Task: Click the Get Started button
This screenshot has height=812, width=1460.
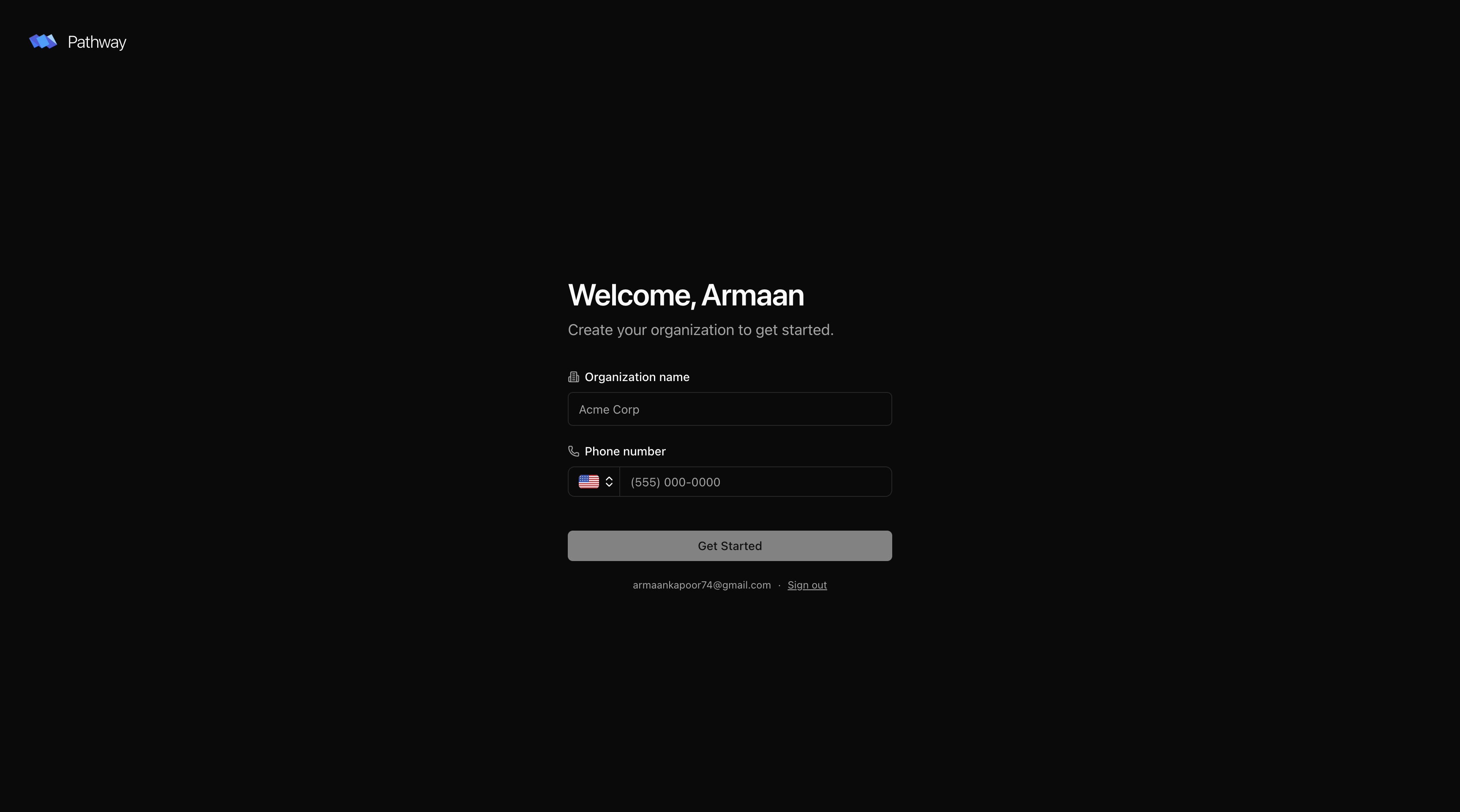Action: coord(730,546)
